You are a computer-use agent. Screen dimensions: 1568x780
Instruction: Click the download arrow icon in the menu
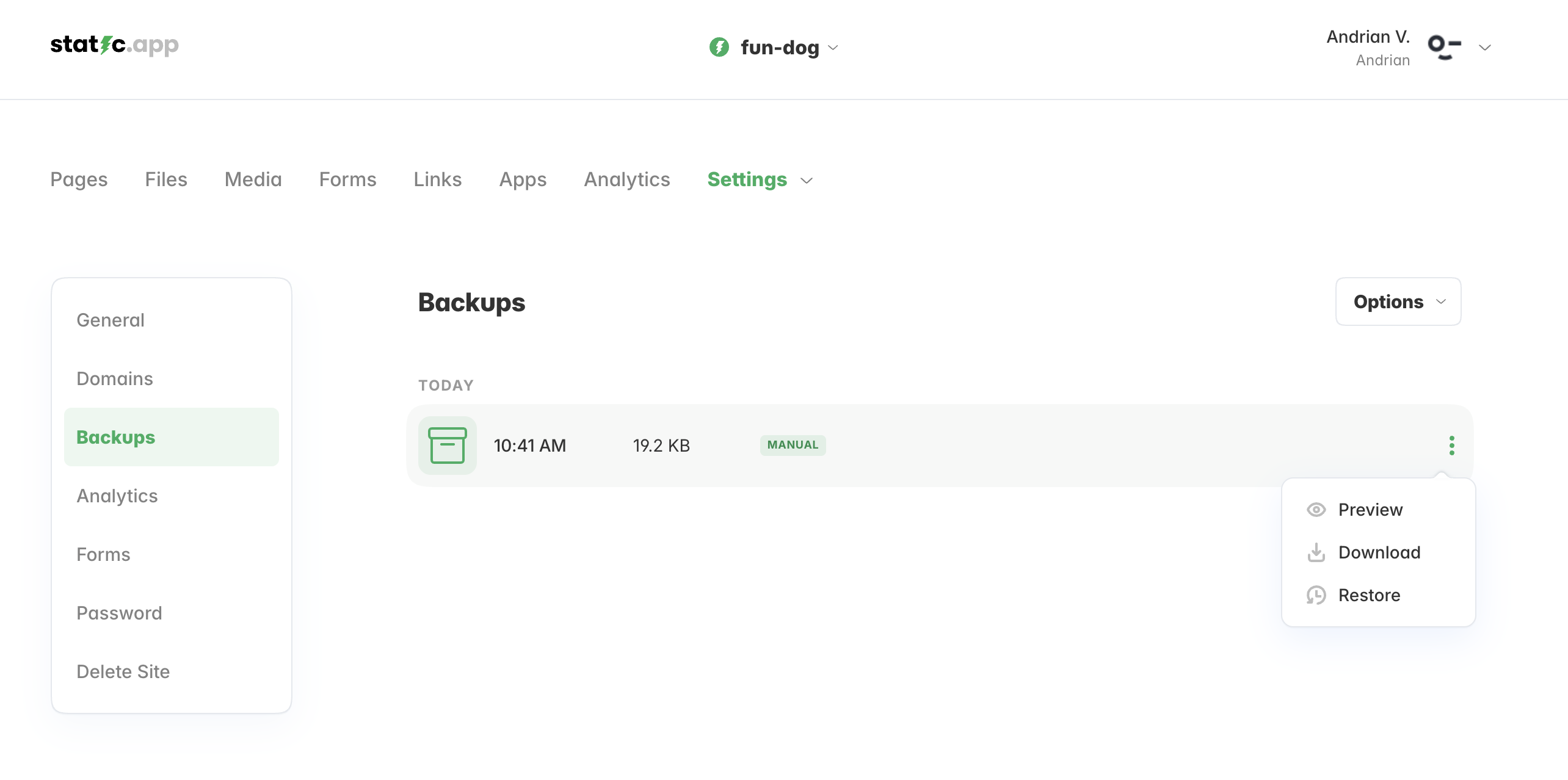coord(1316,552)
